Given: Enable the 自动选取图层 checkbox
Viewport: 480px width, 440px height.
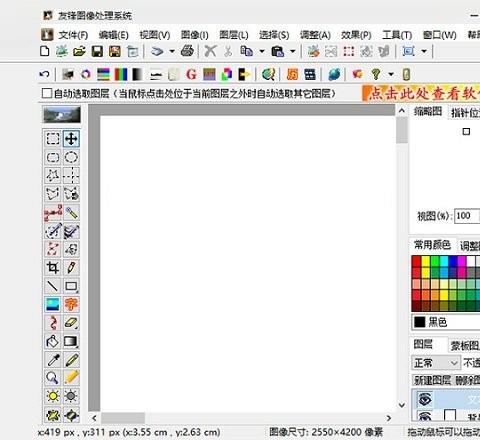Looking at the screenshot, I should click(47, 93).
